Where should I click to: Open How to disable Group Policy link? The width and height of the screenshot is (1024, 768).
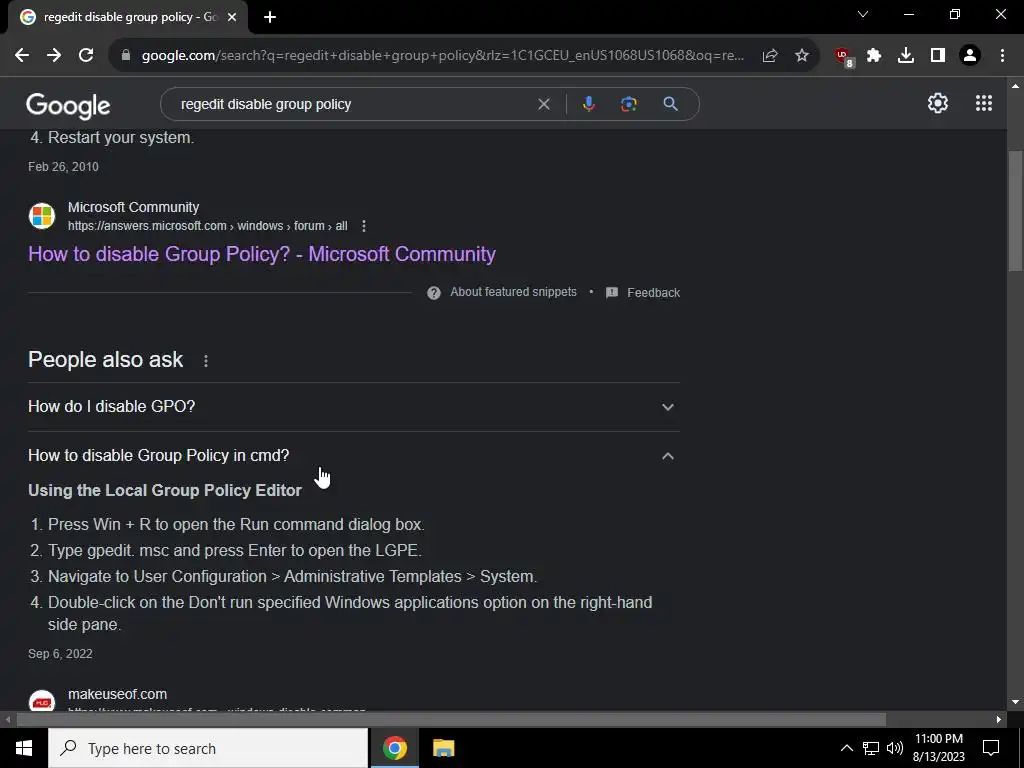(x=262, y=254)
